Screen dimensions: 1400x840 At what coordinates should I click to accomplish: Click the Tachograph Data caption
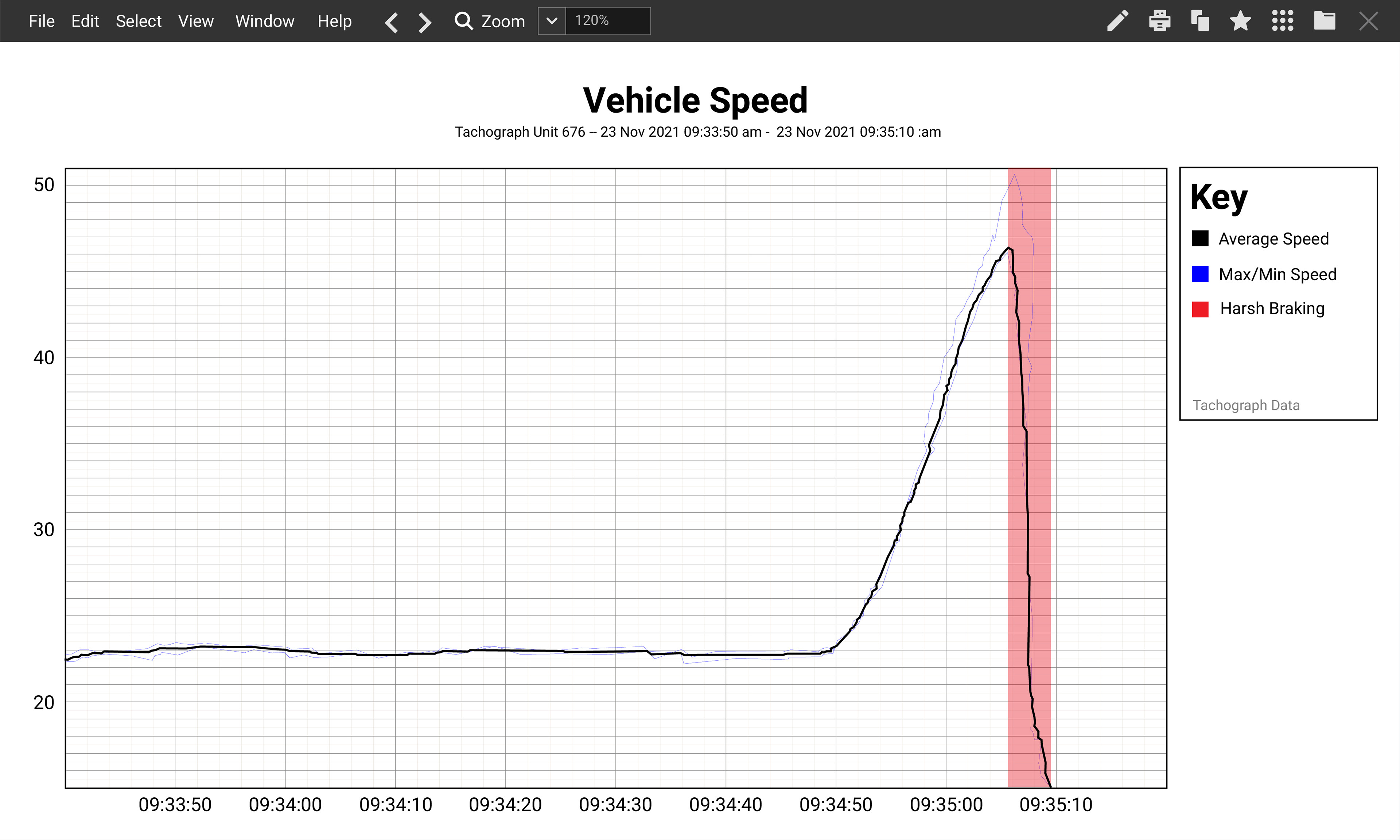pos(1246,405)
